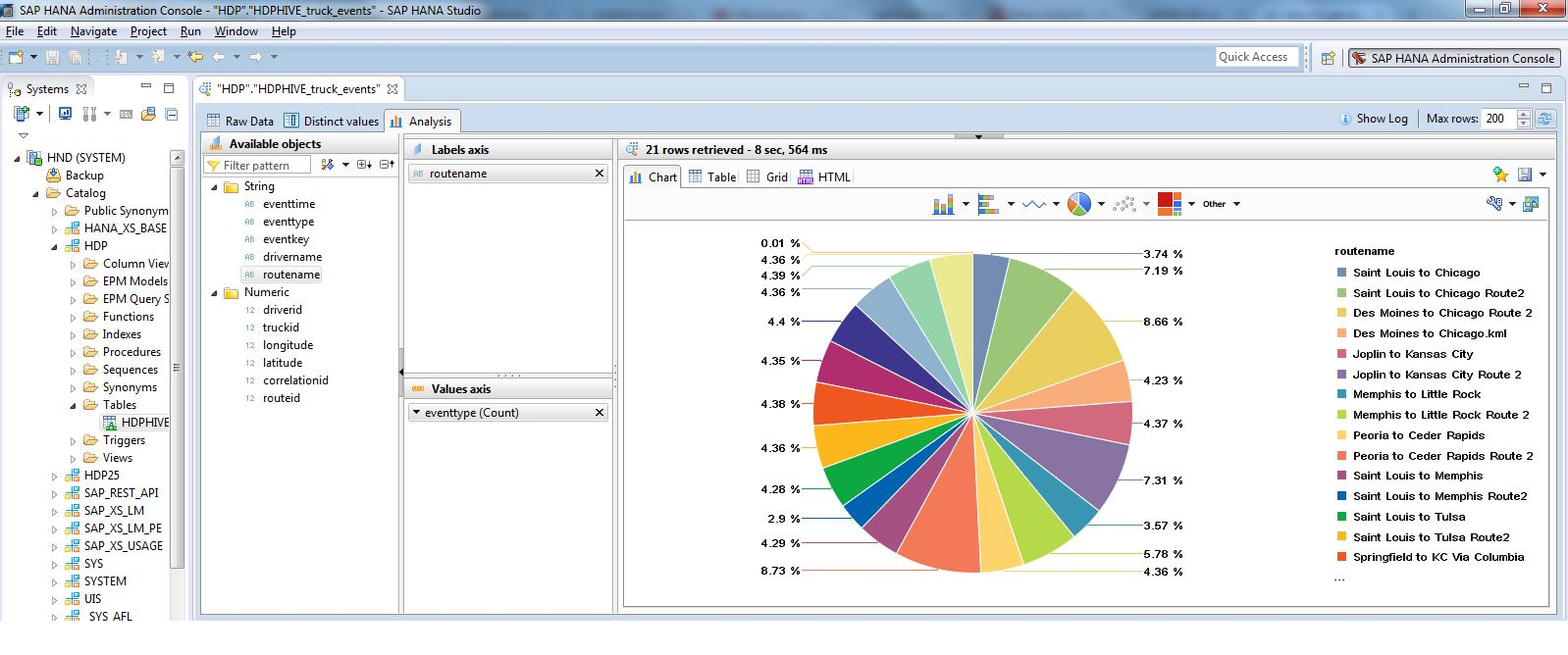
Task: Click the refresh icon beside Max rows
Action: click(1544, 119)
